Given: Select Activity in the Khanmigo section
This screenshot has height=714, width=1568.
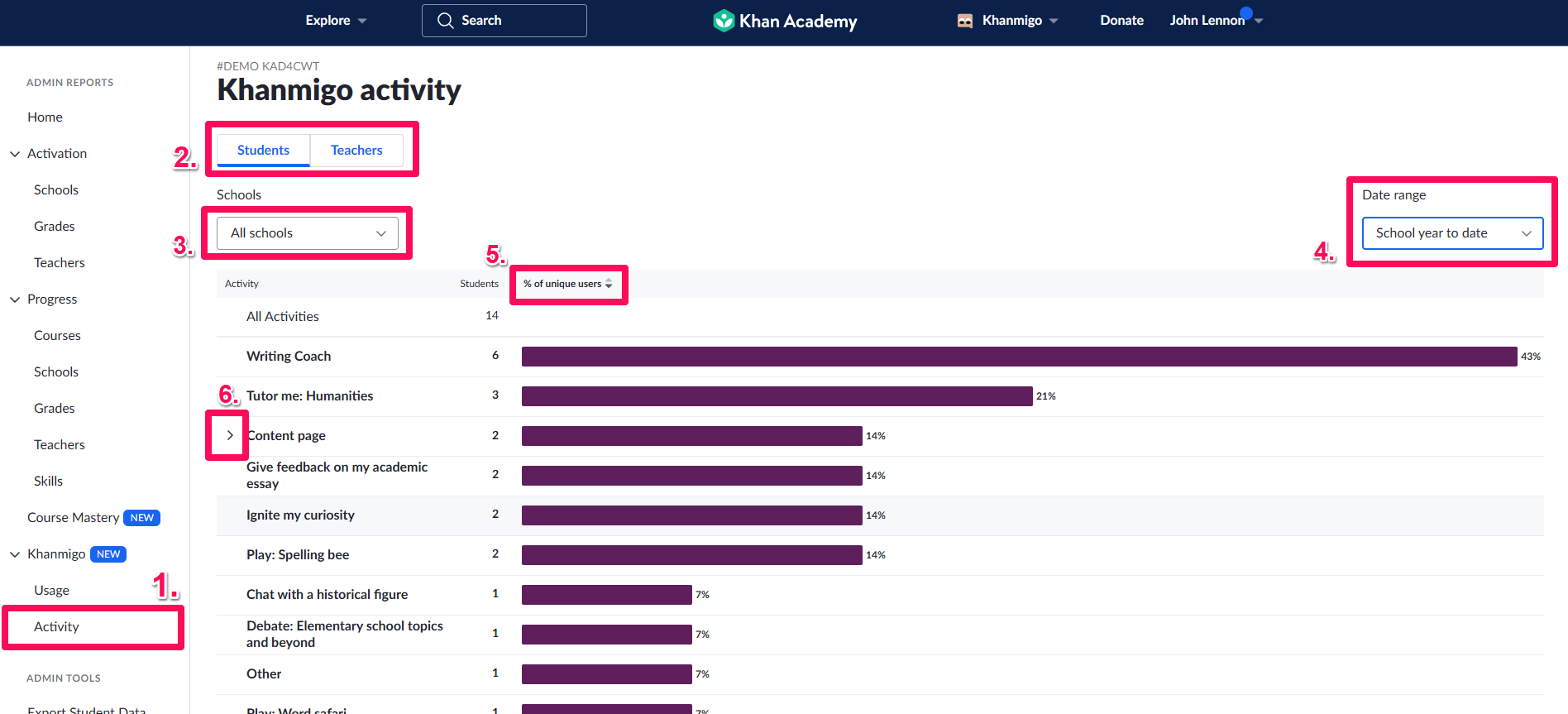Looking at the screenshot, I should tap(56, 627).
